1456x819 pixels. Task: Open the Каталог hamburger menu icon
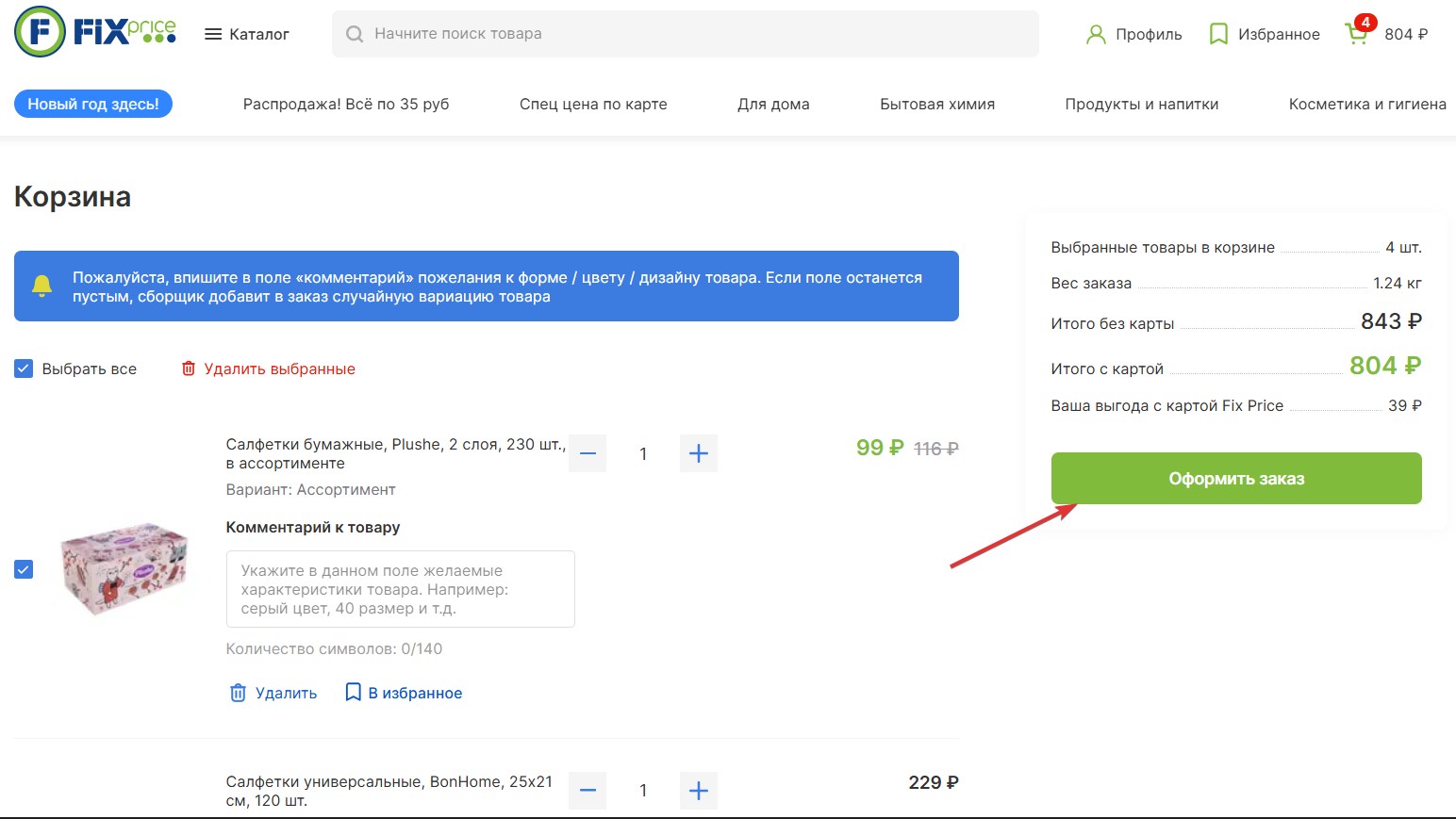pyautogui.click(x=212, y=33)
